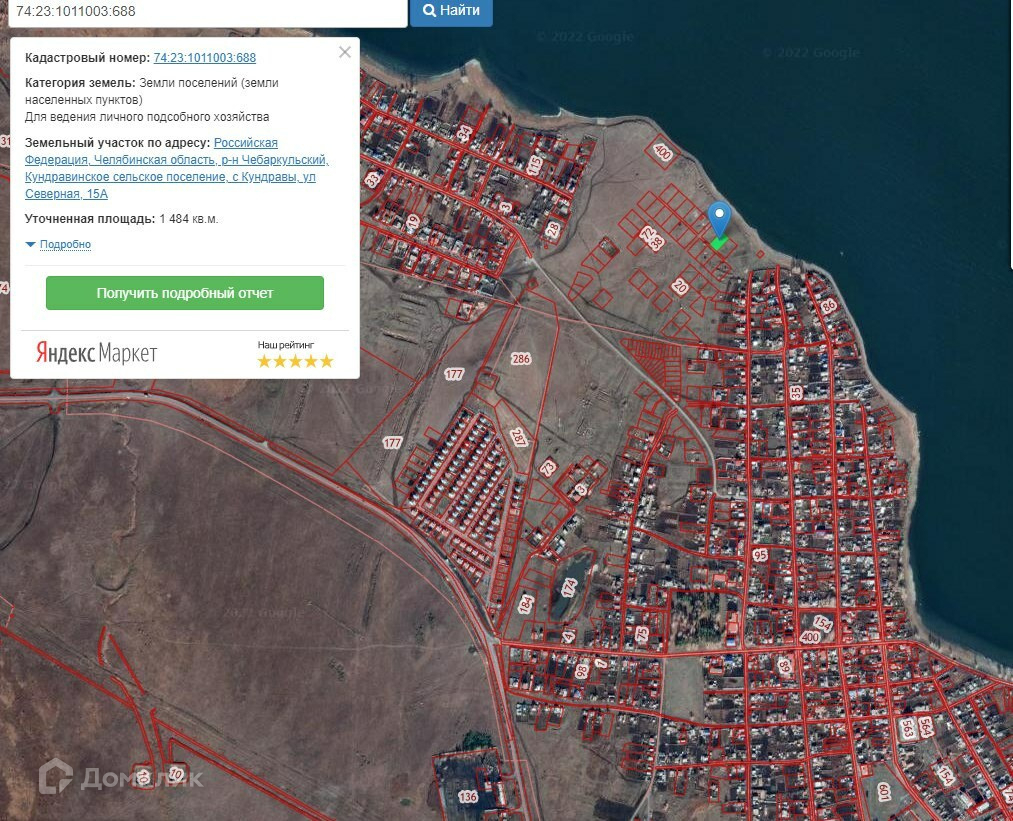Screen dimensions: 1013x821
Task: Focus the cadastral number search field
Action: [207, 12]
